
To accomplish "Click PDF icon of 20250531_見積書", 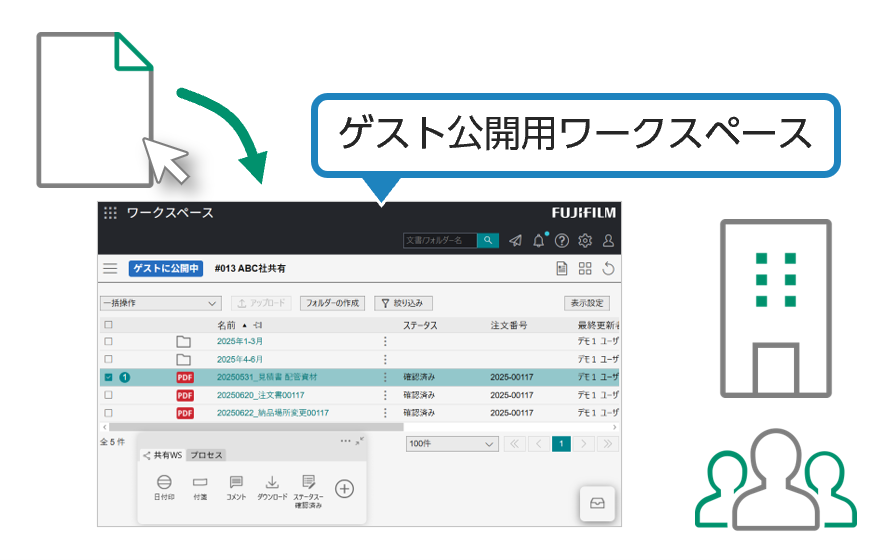I will point(185,378).
